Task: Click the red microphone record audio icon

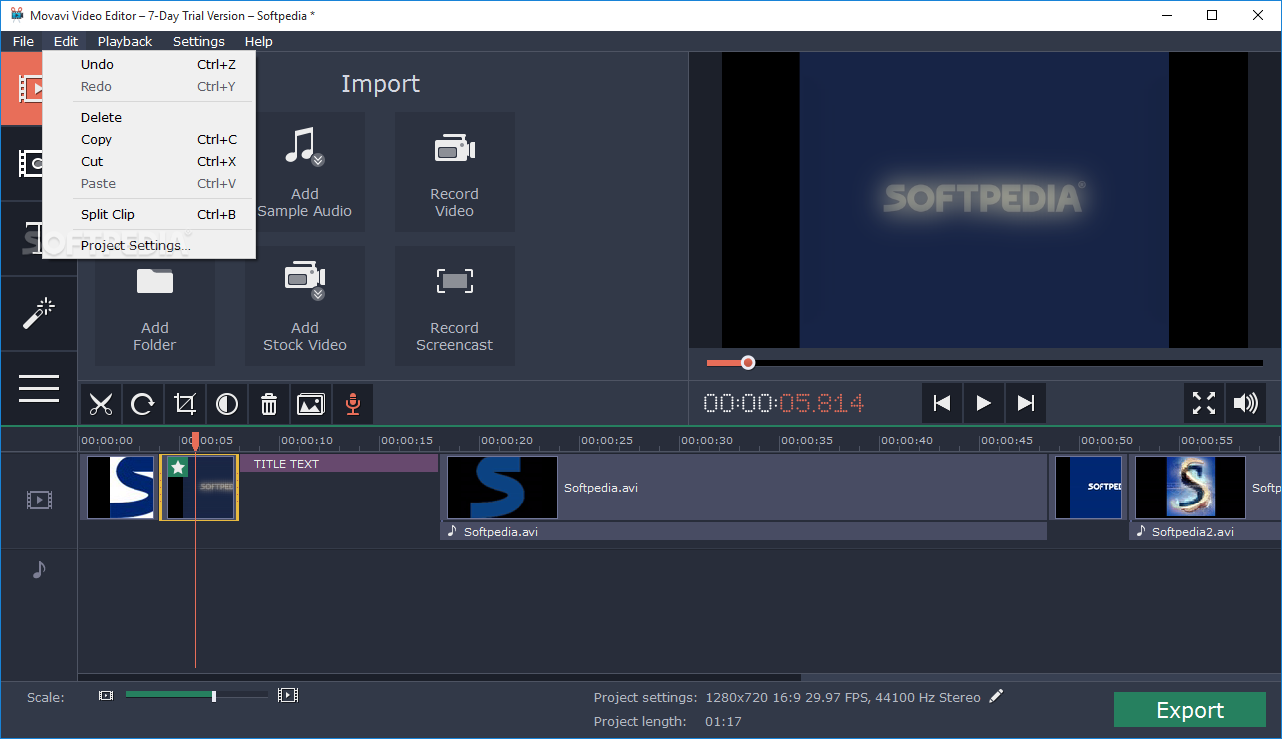Action: (352, 404)
